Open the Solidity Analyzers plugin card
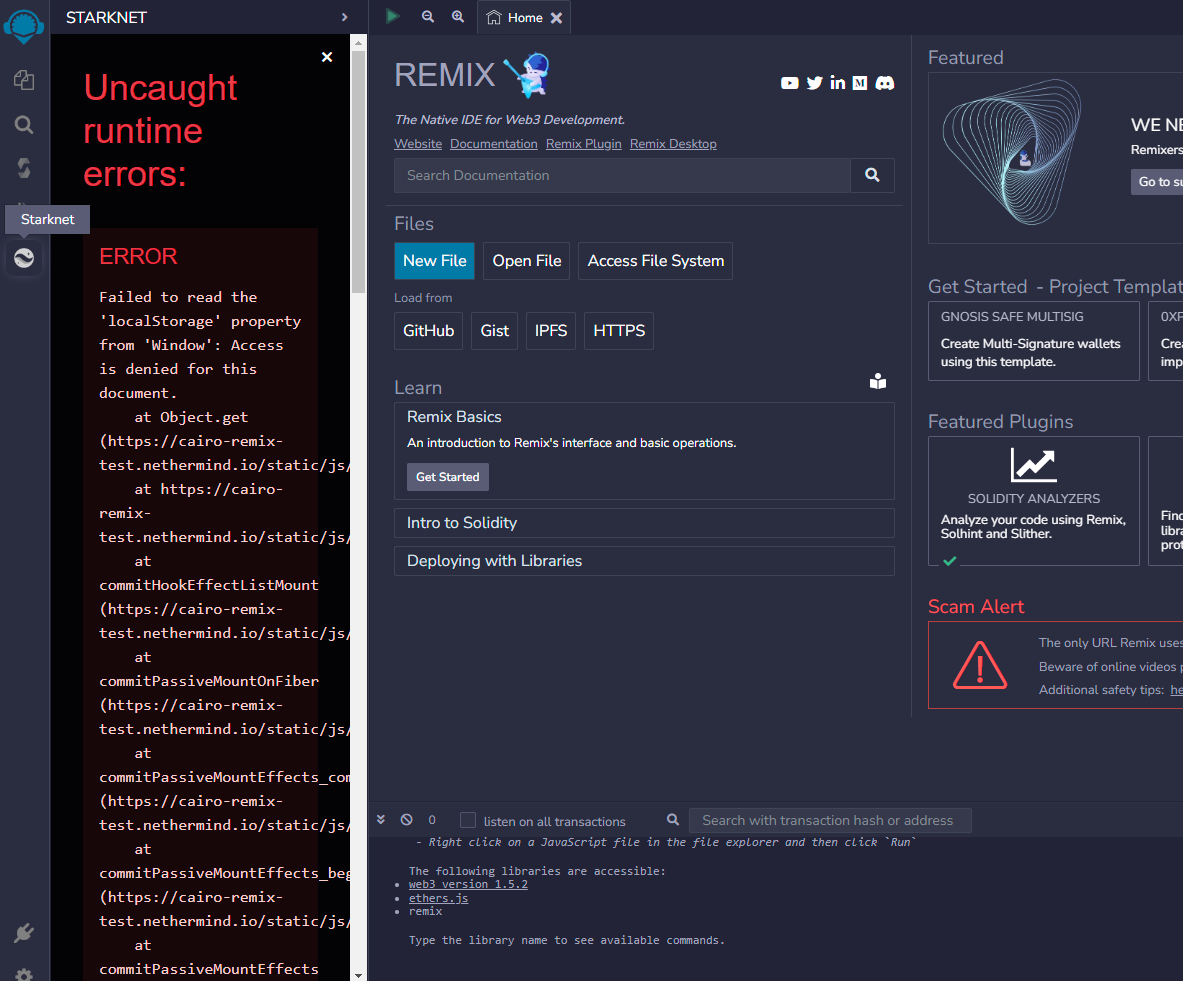 (1034, 501)
